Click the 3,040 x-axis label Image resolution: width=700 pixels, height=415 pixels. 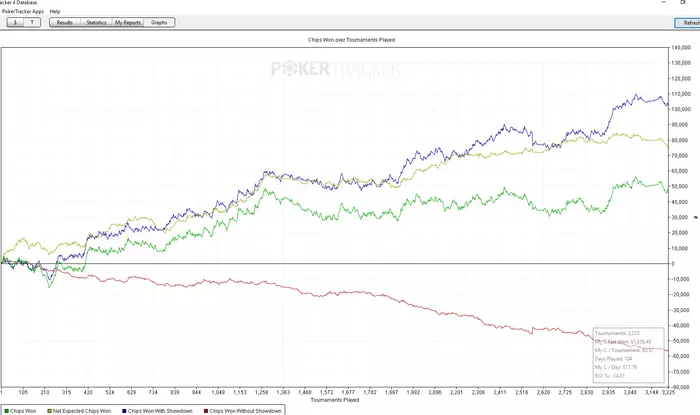629,392
